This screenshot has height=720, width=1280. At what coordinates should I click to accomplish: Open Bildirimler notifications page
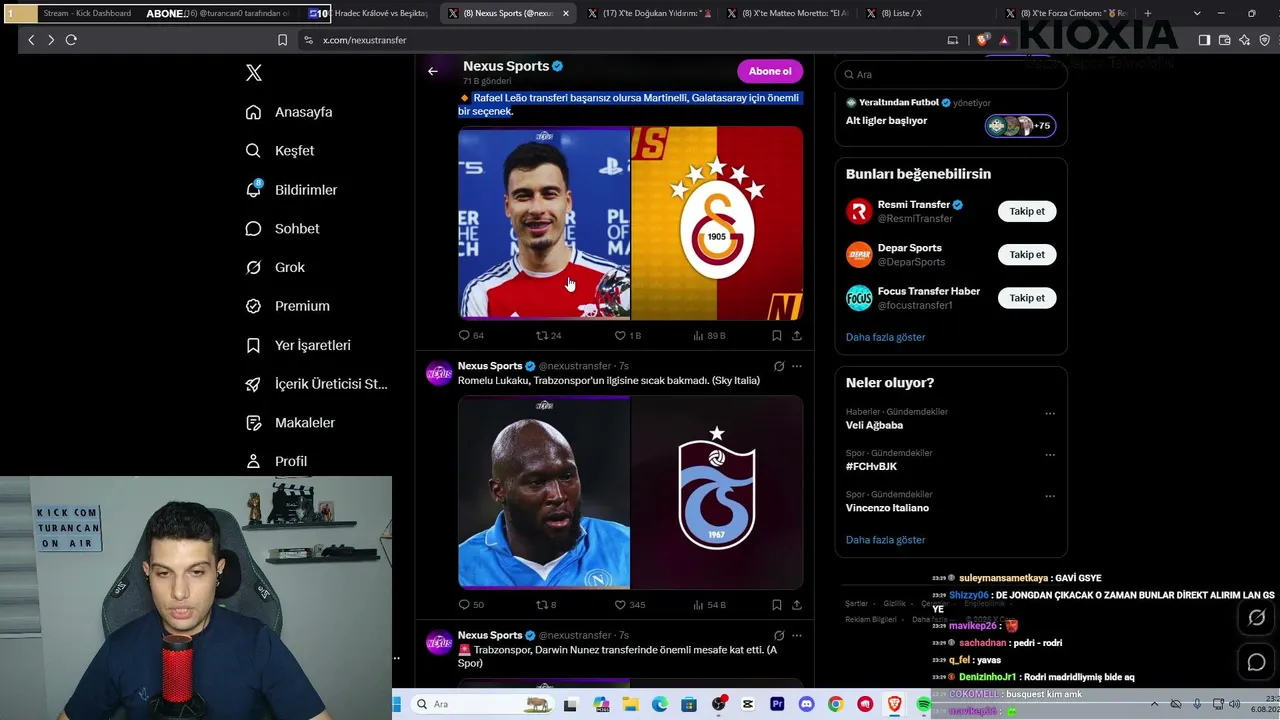pos(291,190)
